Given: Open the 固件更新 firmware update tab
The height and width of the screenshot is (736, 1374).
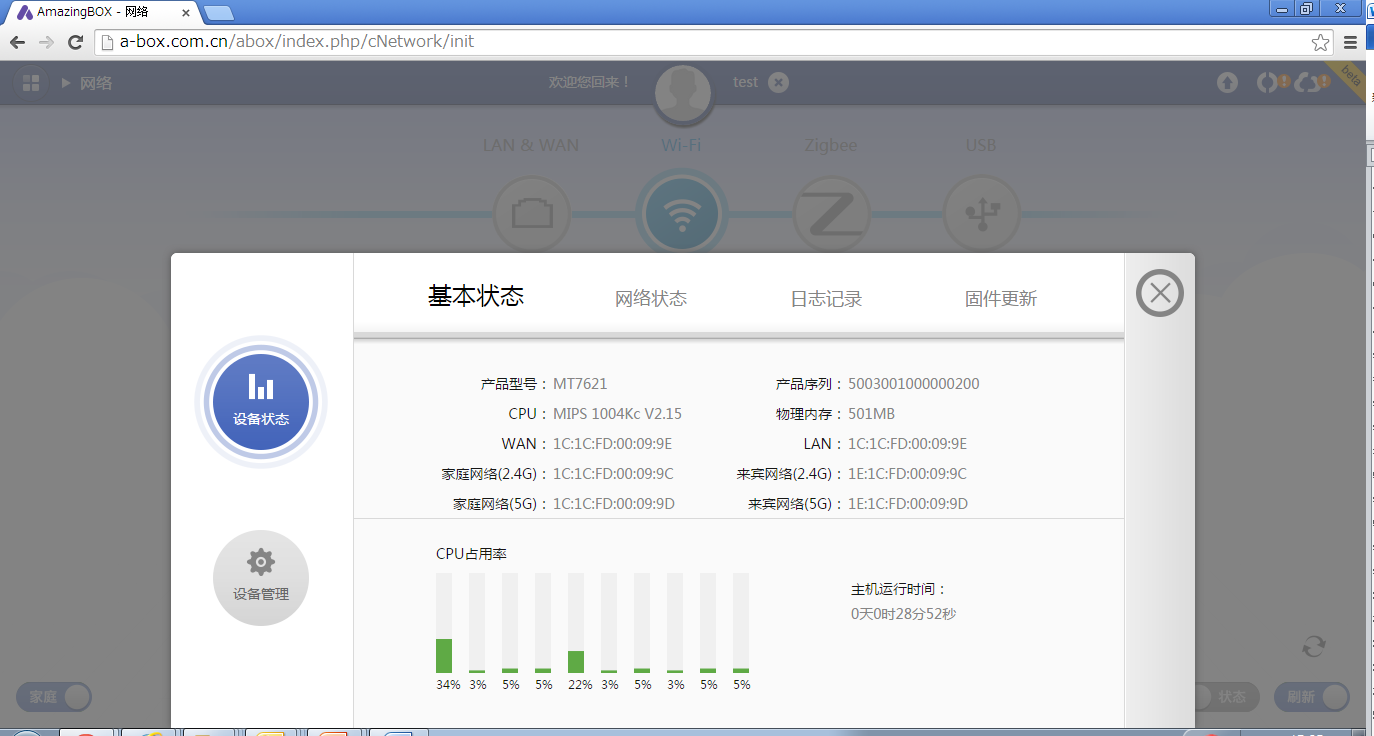Looking at the screenshot, I should tap(1000, 299).
